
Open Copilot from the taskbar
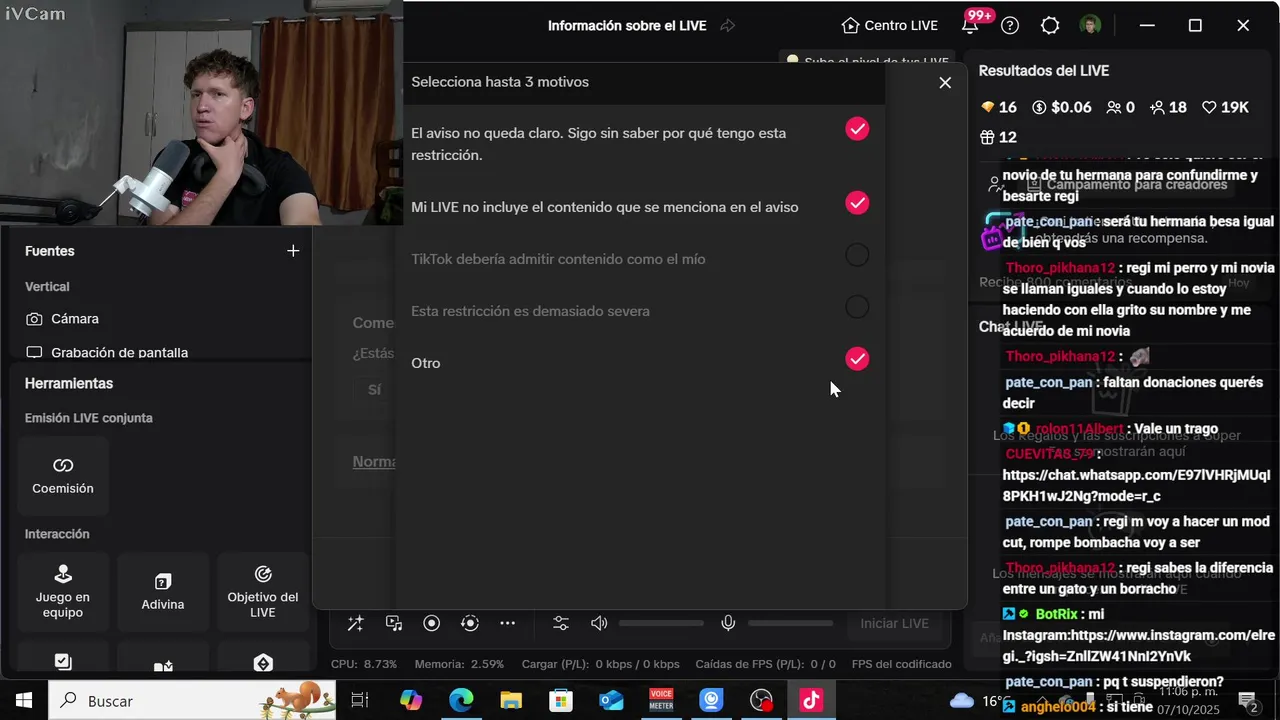coord(411,700)
